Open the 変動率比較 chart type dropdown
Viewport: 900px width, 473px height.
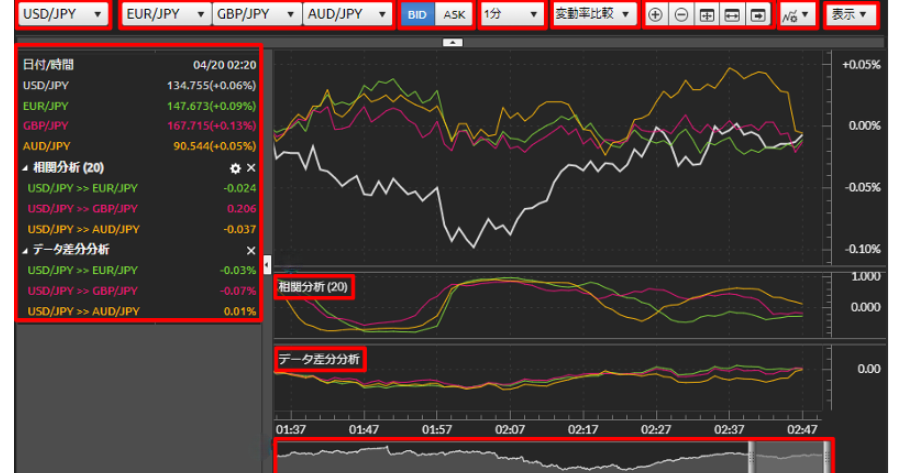[594, 15]
